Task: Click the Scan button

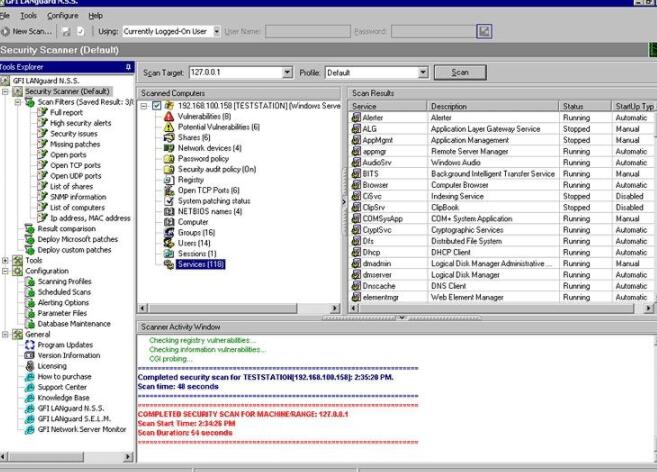Action: [460, 72]
